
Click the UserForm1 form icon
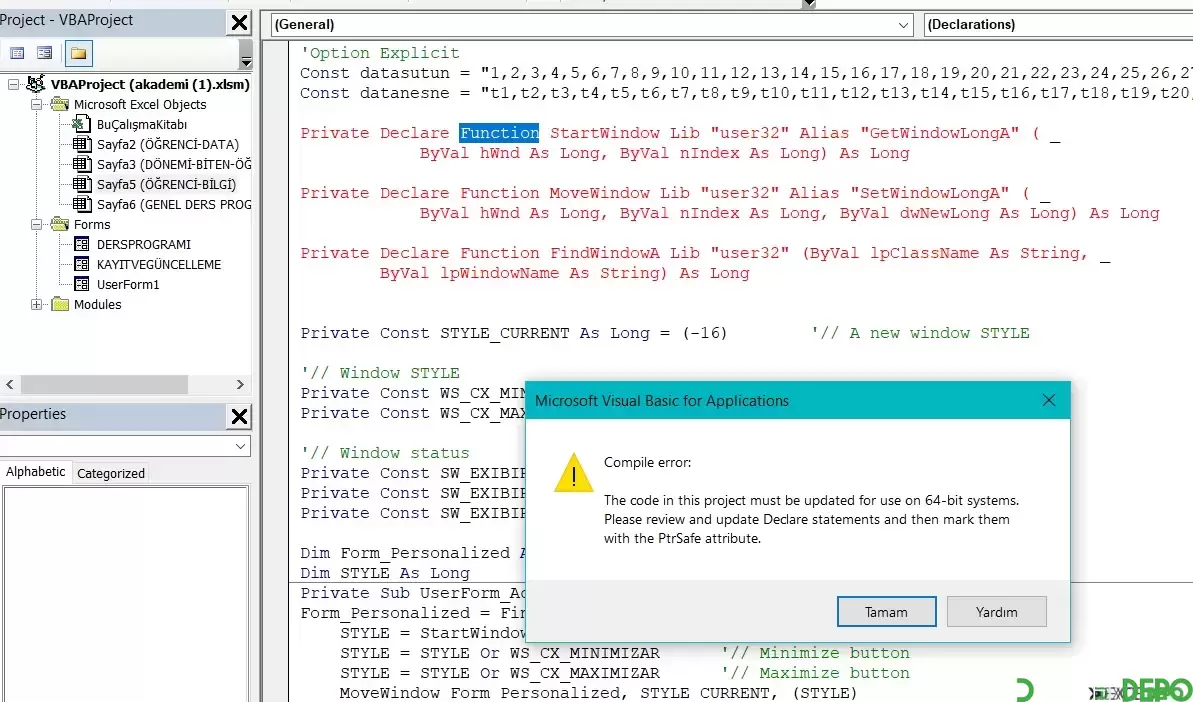pos(81,284)
